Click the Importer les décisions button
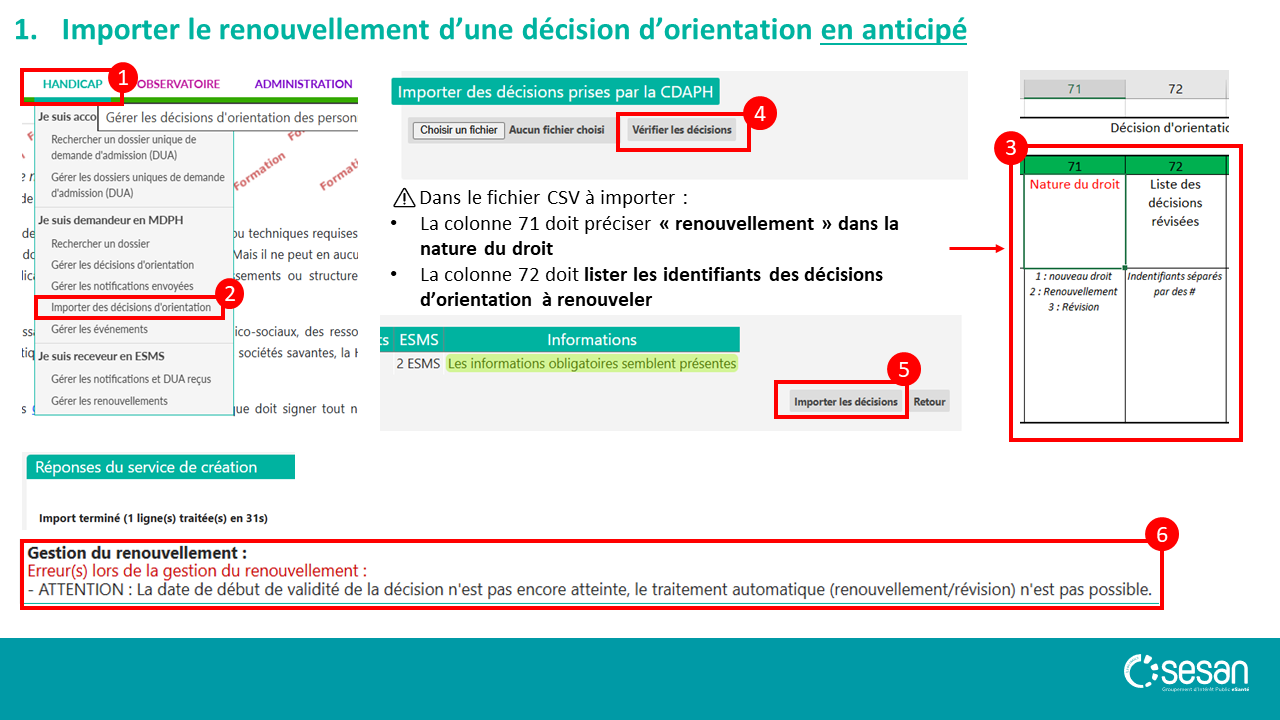Viewport: 1280px width, 720px height. tap(845, 402)
